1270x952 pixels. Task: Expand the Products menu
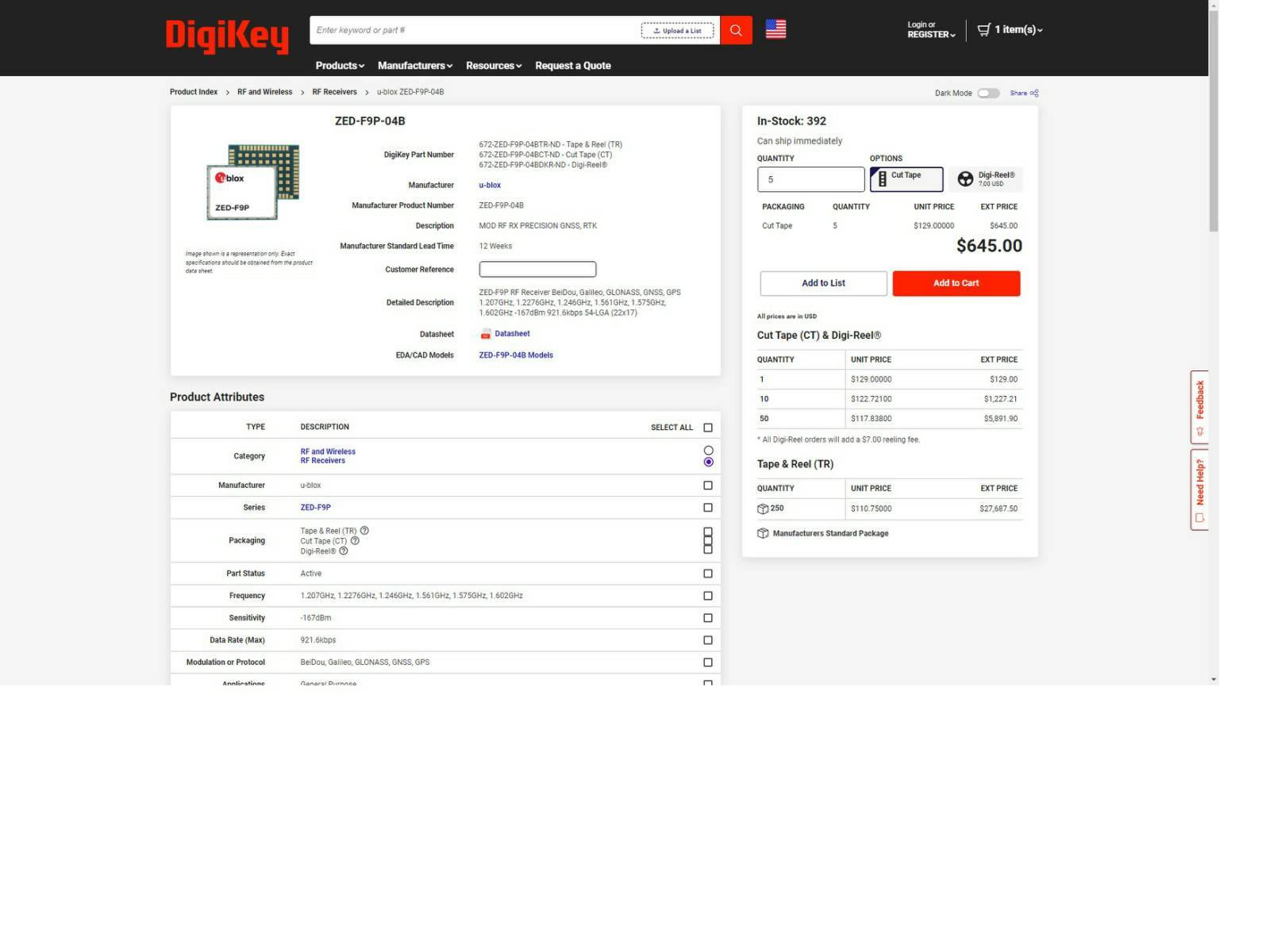(340, 66)
